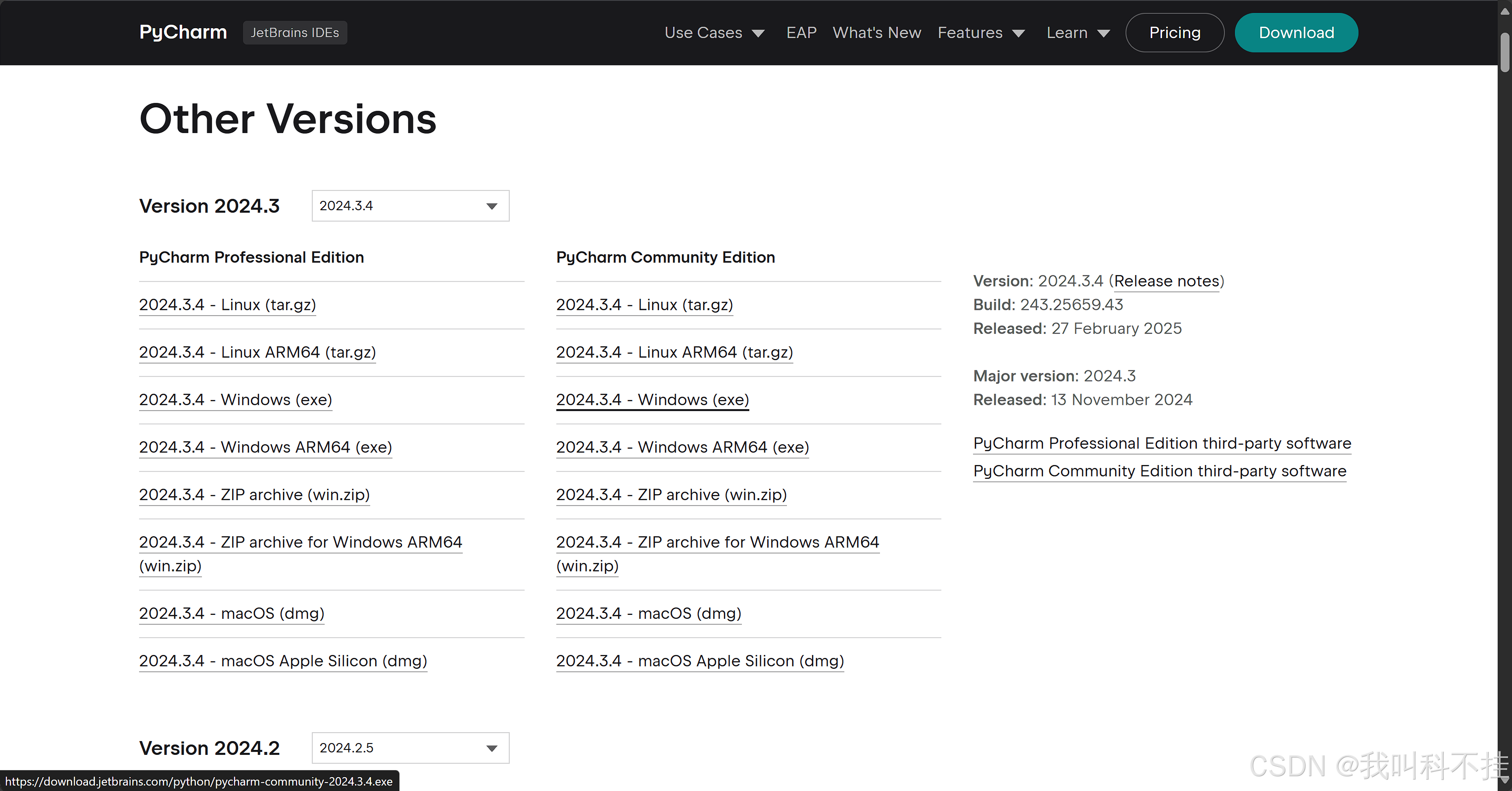Click the PyCharm logo
The width and height of the screenshot is (1512, 791).
(x=183, y=32)
